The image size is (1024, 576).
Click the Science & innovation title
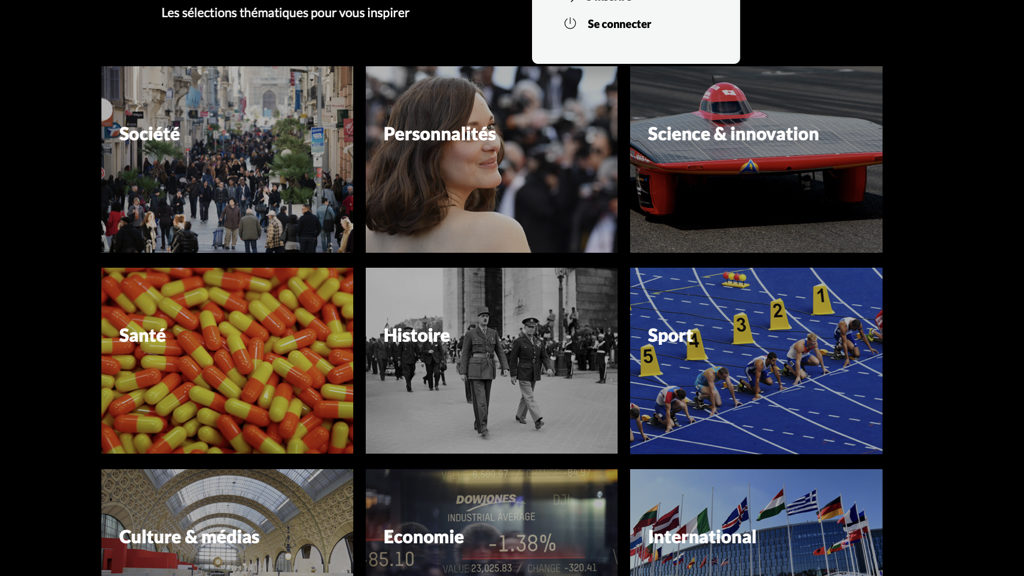tap(733, 134)
